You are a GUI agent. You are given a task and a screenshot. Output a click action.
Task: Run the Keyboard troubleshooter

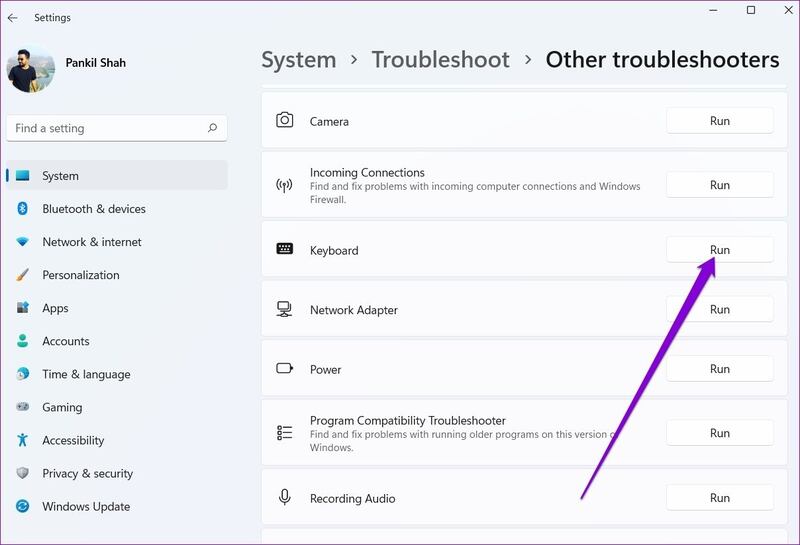click(x=719, y=250)
